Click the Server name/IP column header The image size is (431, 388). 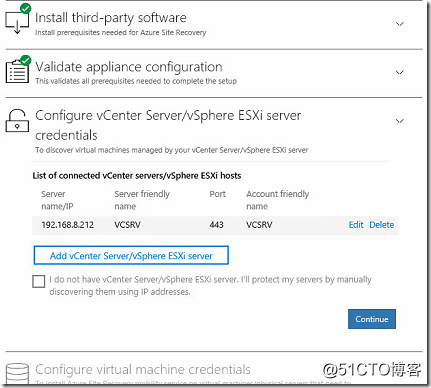[57, 200]
